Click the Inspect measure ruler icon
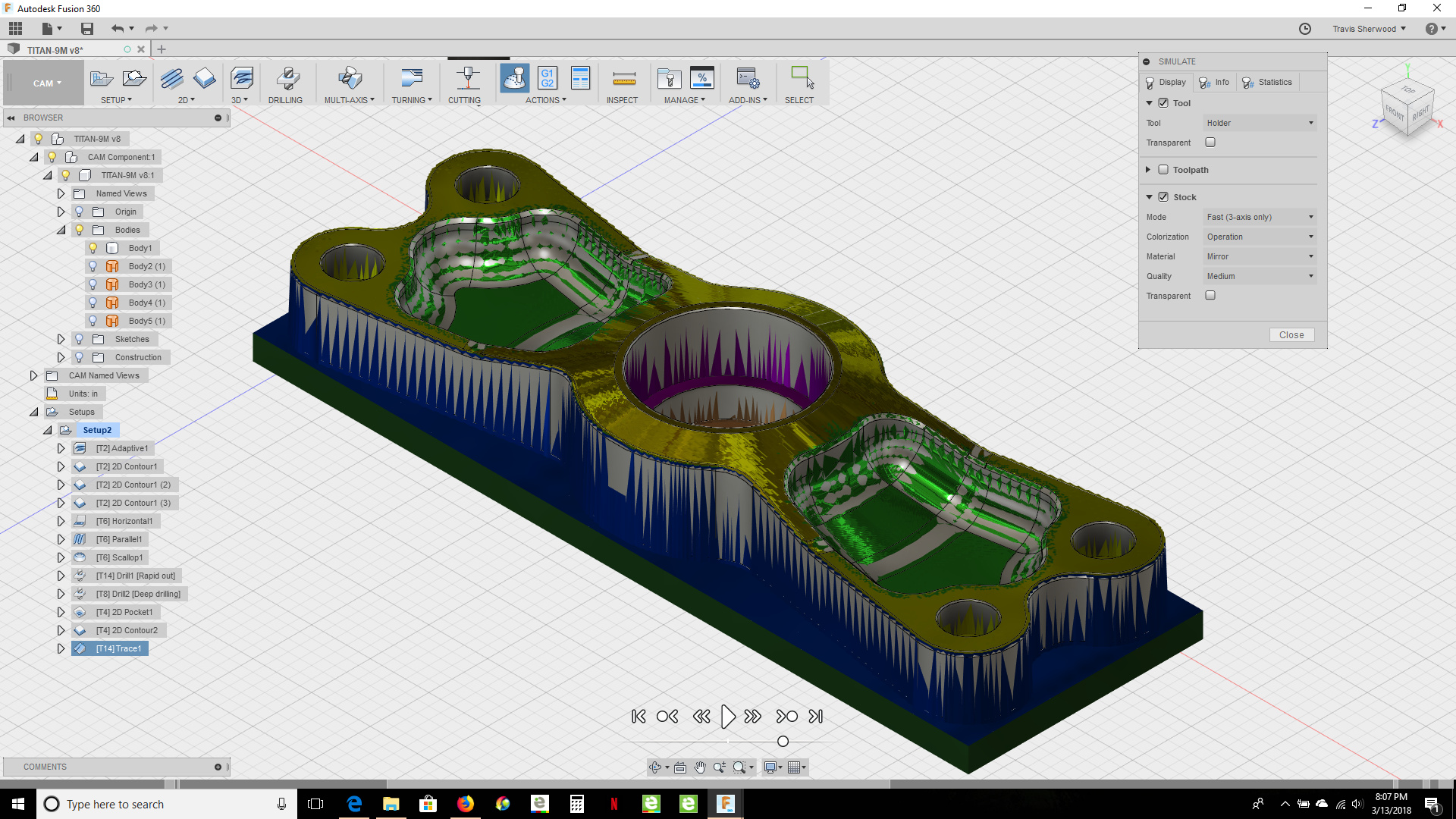1456x819 pixels. pyautogui.click(x=623, y=78)
